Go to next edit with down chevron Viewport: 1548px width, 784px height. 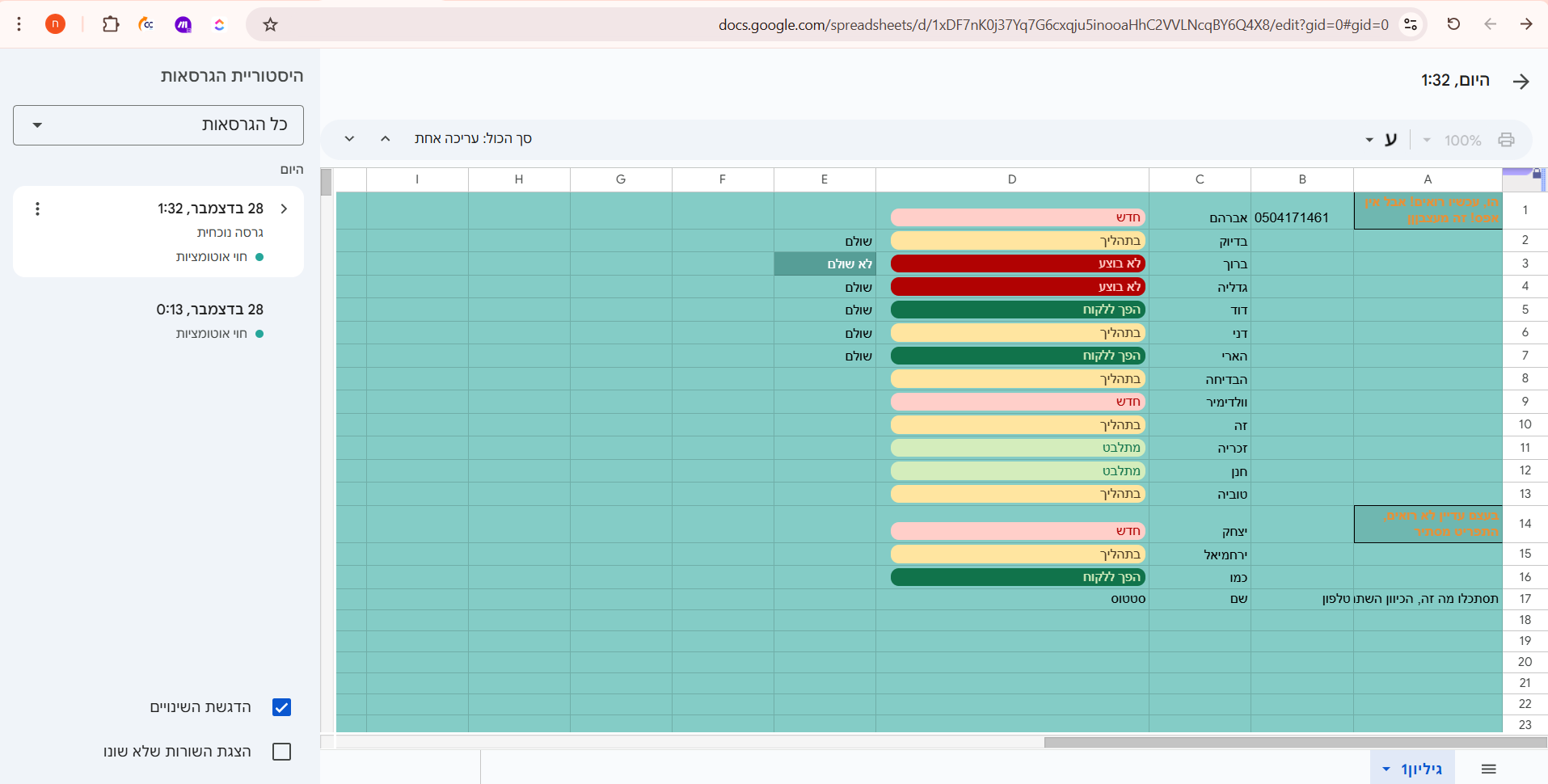[349, 138]
